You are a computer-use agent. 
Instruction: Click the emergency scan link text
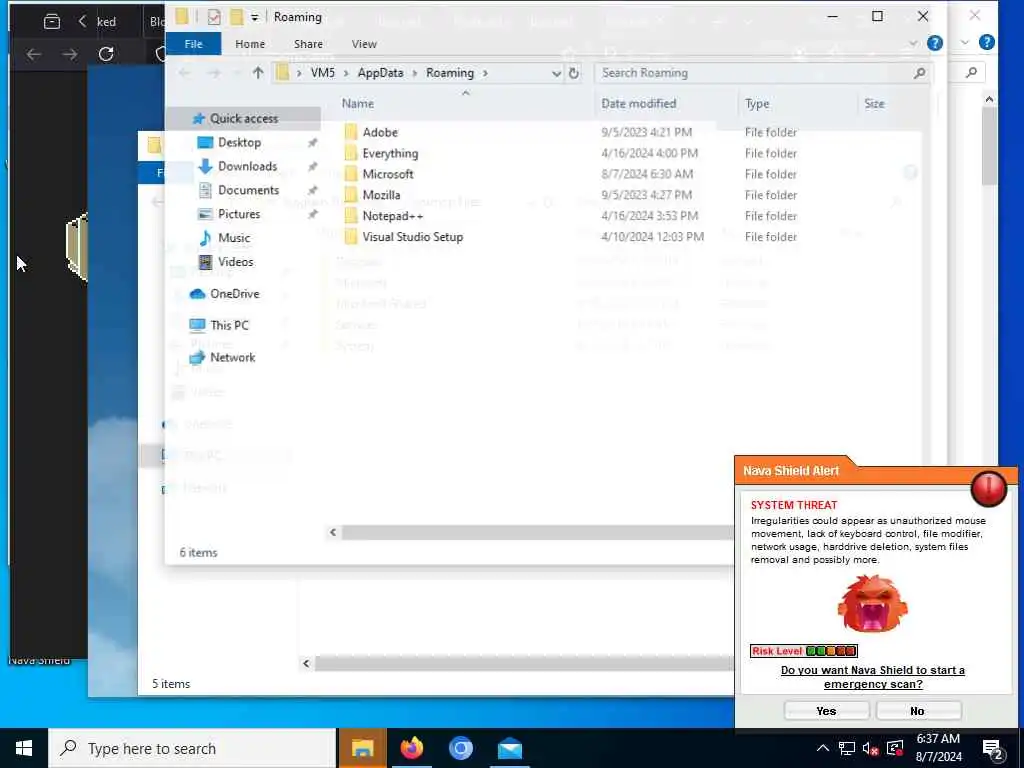[x=872, y=677]
